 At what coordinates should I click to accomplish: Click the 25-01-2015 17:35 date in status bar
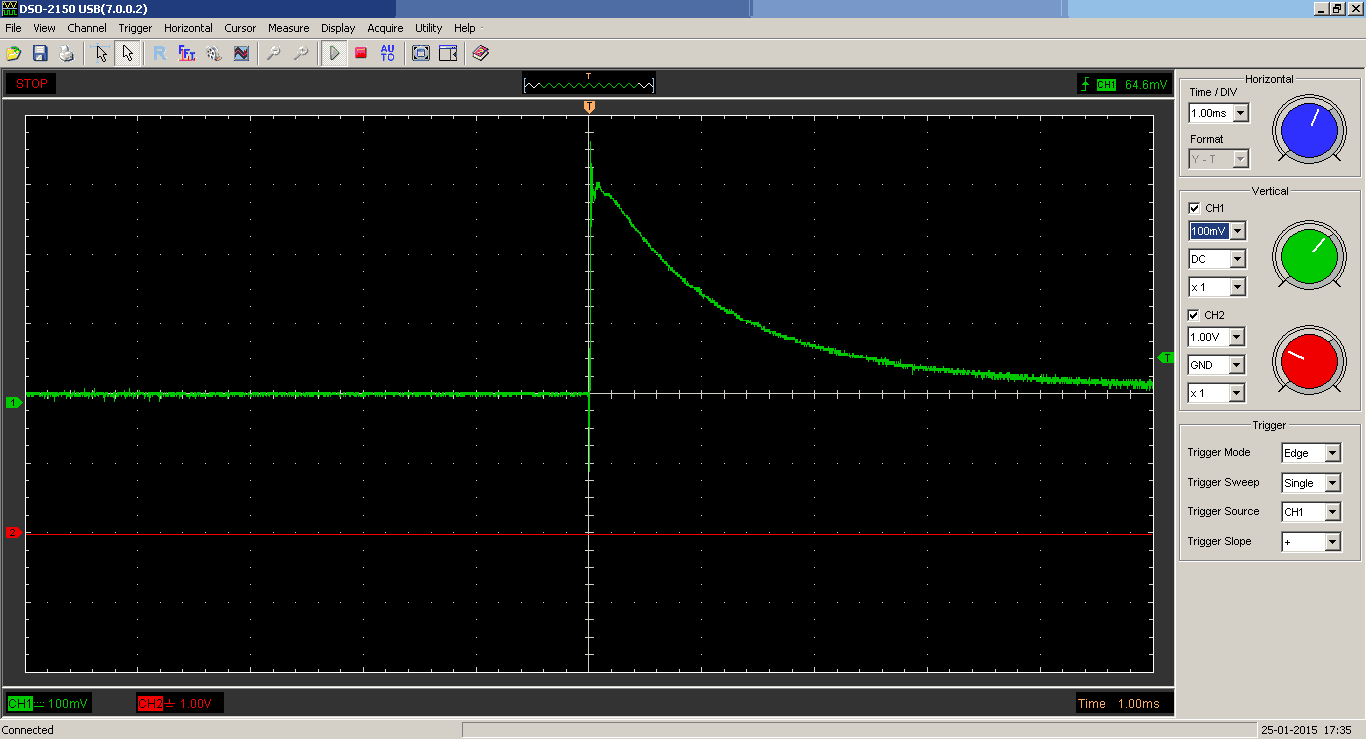click(x=1306, y=730)
